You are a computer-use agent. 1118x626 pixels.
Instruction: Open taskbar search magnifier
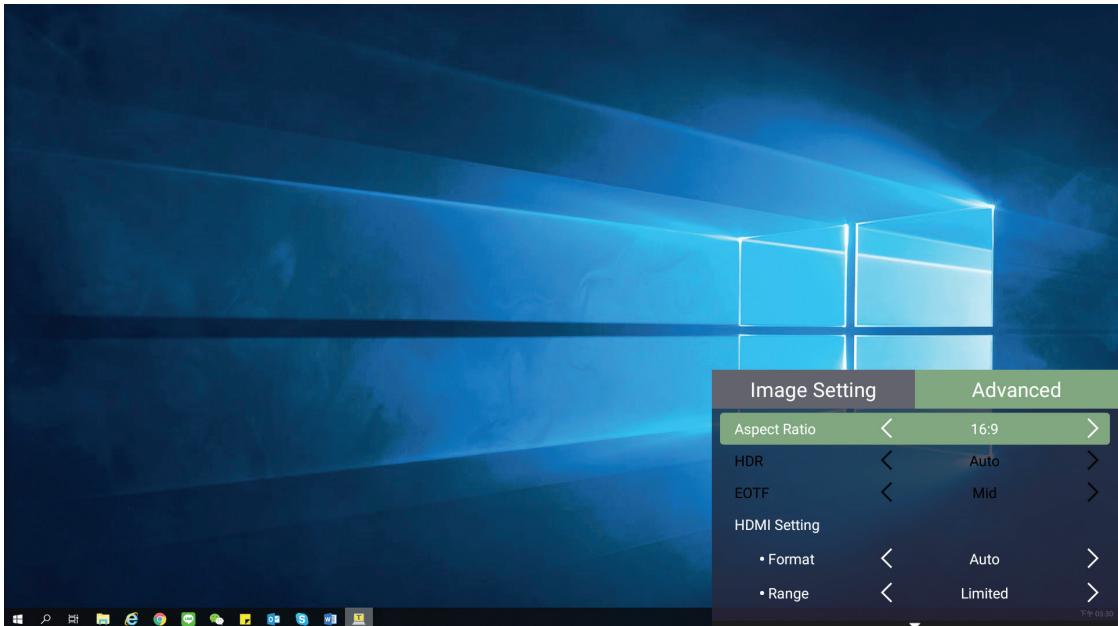tap(46, 618)
